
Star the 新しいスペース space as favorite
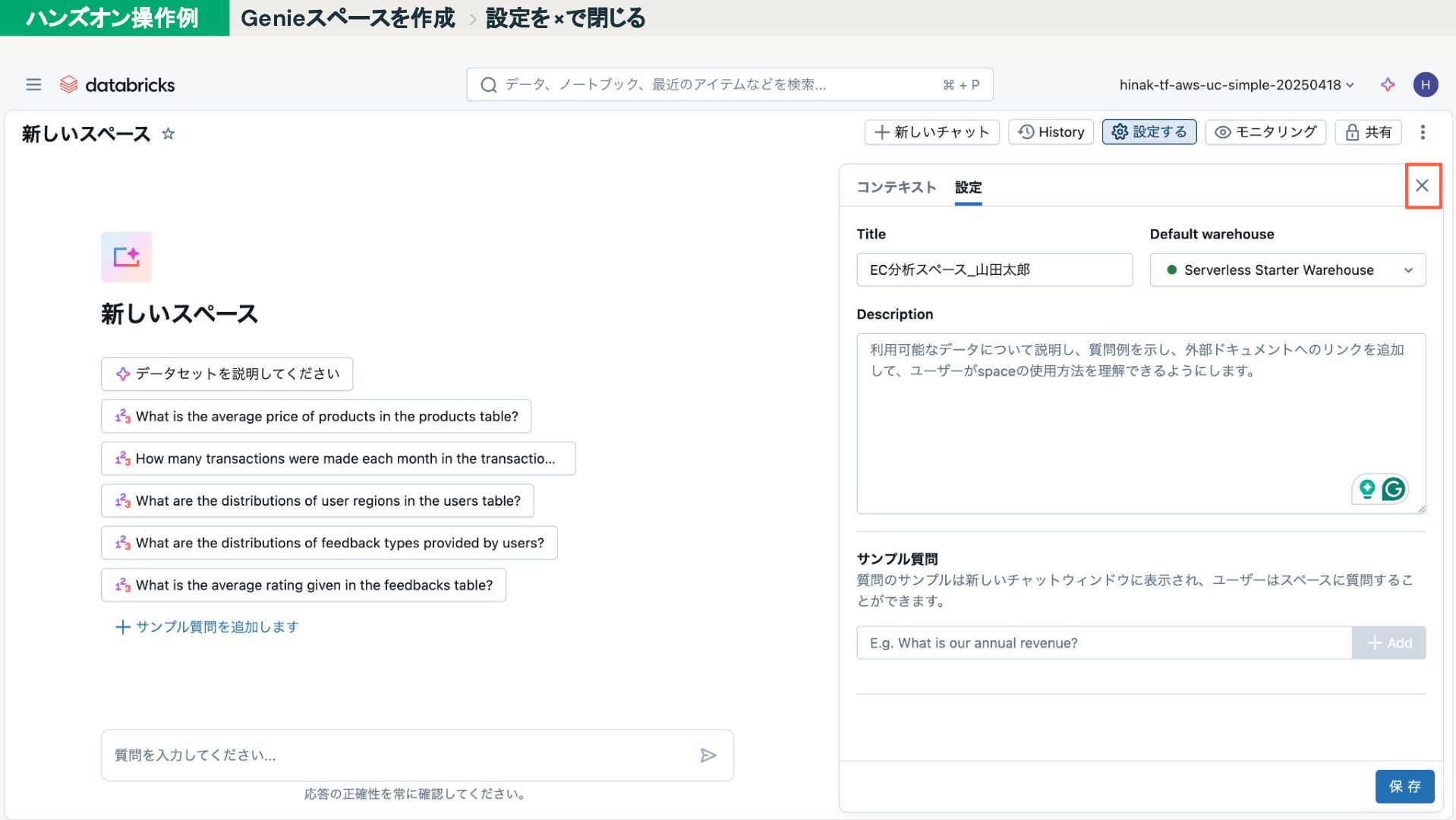169,134
